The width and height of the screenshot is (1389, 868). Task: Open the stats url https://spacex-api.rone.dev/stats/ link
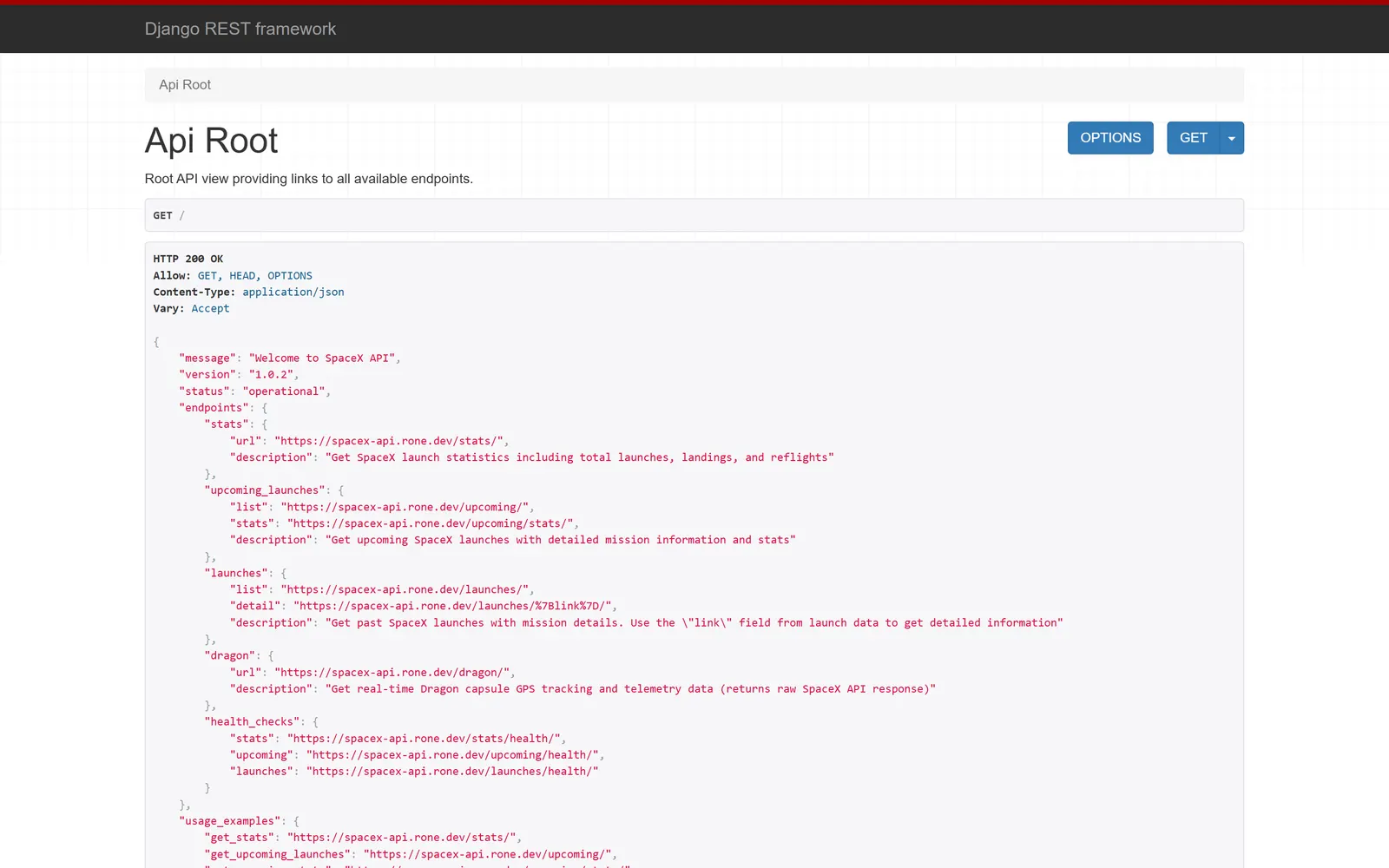pos(389,441)
